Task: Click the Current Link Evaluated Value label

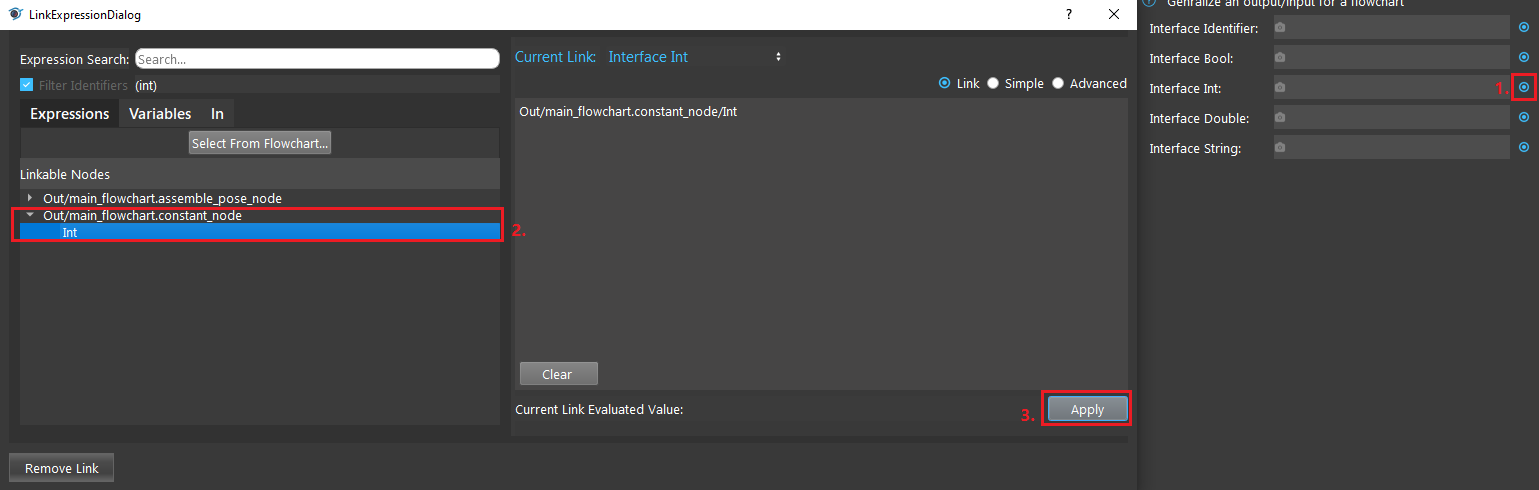Action: coord(599,410)
